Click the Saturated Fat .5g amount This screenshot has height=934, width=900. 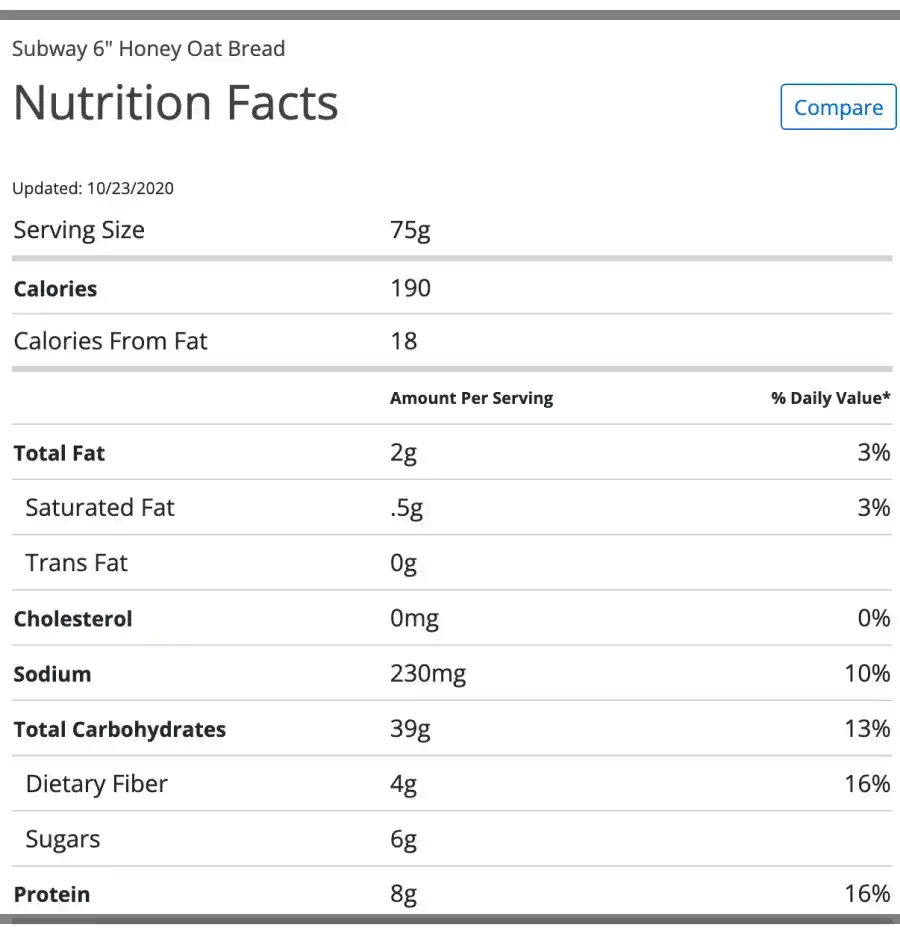[406, 509]
